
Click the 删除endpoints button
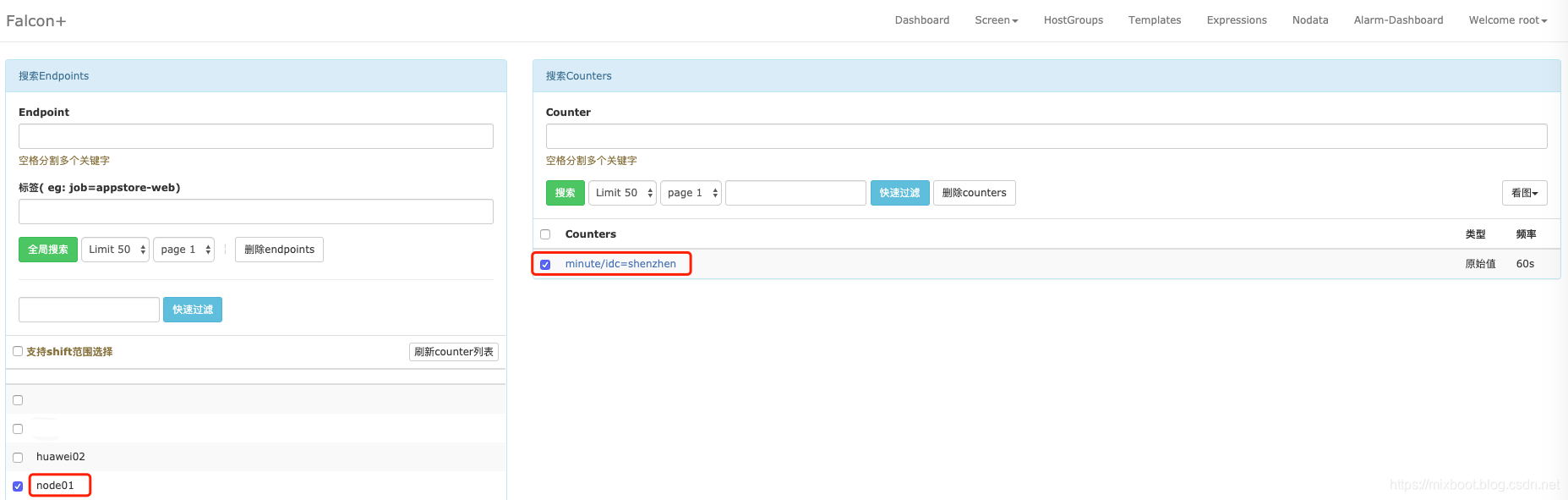[x=279, y=250]
